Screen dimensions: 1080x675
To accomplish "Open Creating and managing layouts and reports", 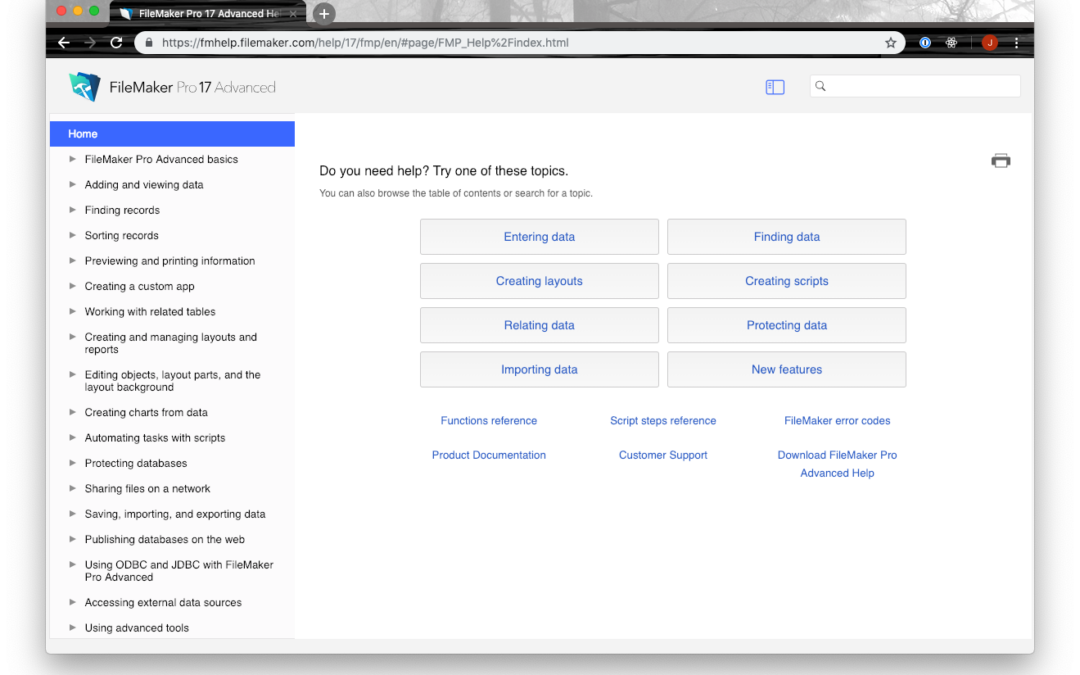I will click(x=170, y=343).
